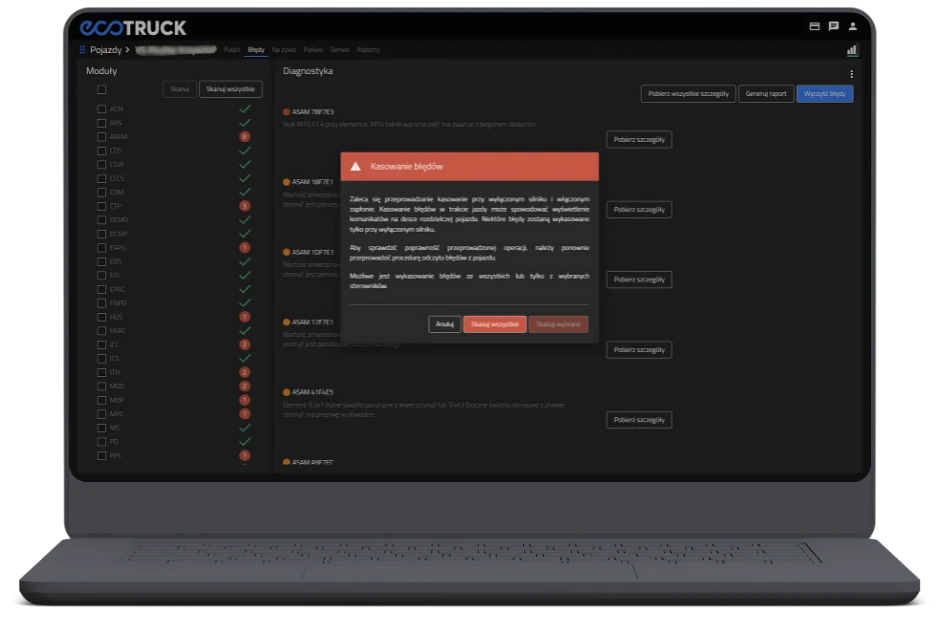
Task: Click the signal strength bars icon
Action: pos(852,49)
